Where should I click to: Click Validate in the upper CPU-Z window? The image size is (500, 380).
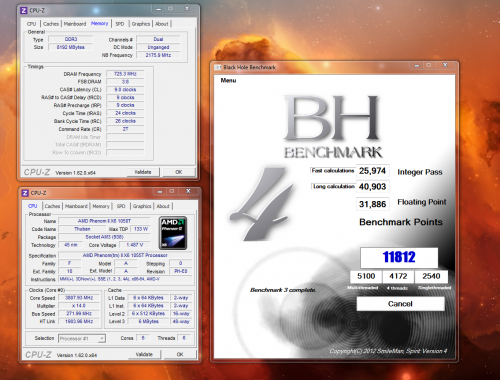[143, 172]
